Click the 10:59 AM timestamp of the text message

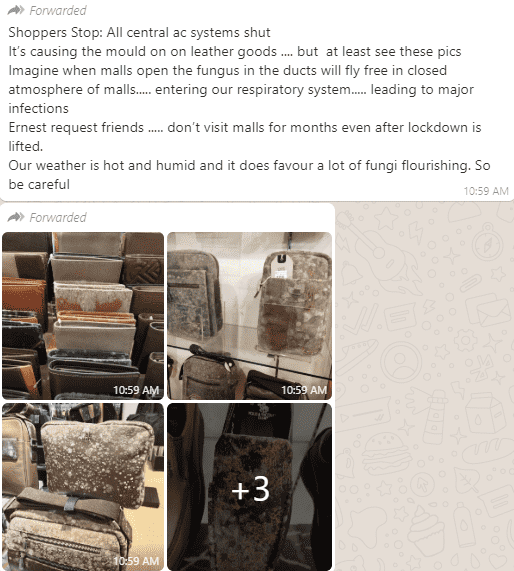[486, 191]
